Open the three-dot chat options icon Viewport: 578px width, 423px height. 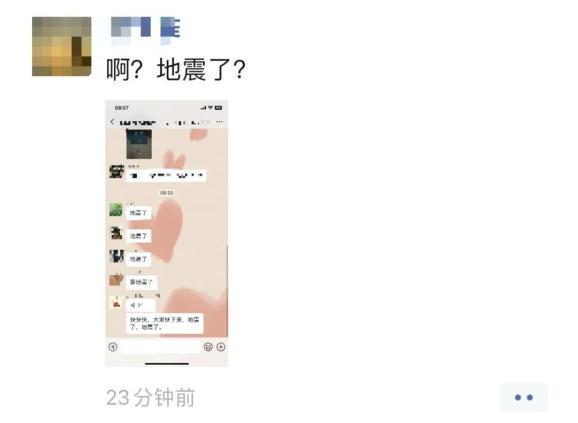coord(220,122)
